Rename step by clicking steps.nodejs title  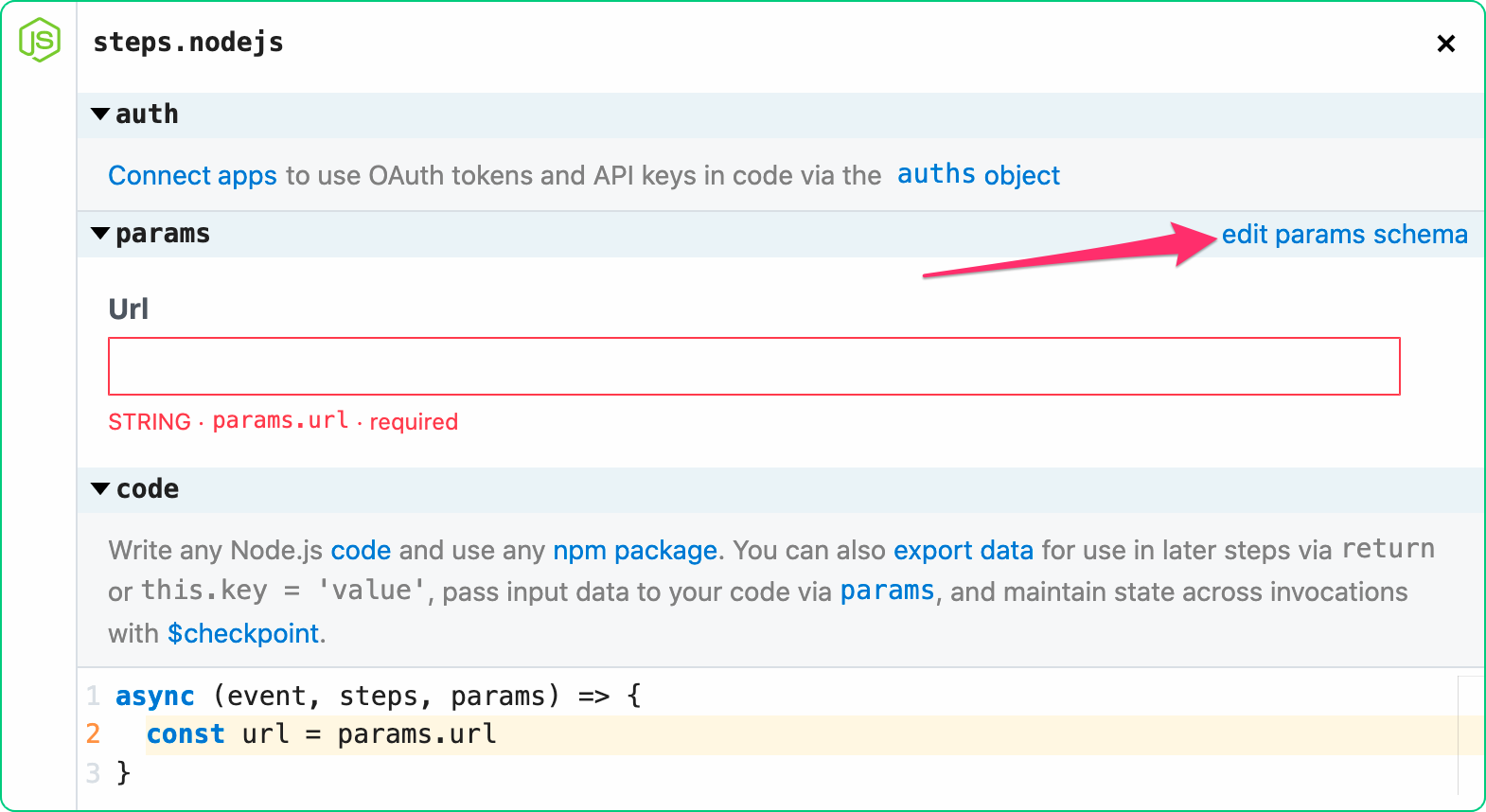click(188, 43)
